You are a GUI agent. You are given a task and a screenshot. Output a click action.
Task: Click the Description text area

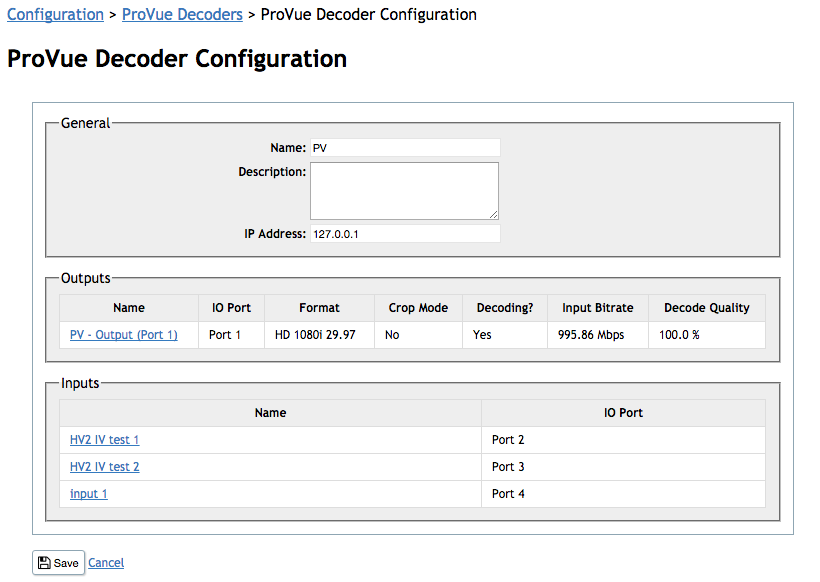coord(404,190)
